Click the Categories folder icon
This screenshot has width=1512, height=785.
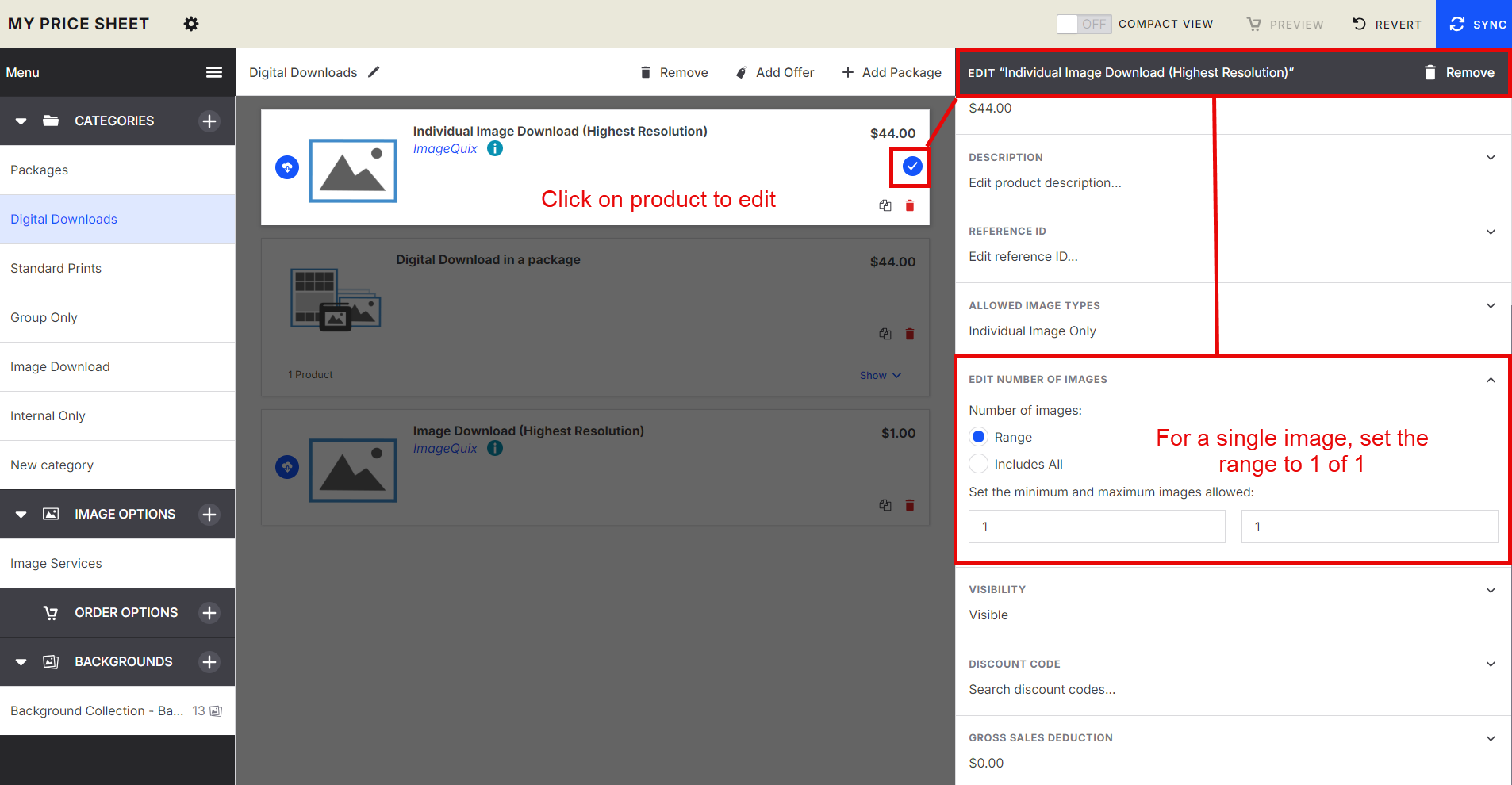51,121
